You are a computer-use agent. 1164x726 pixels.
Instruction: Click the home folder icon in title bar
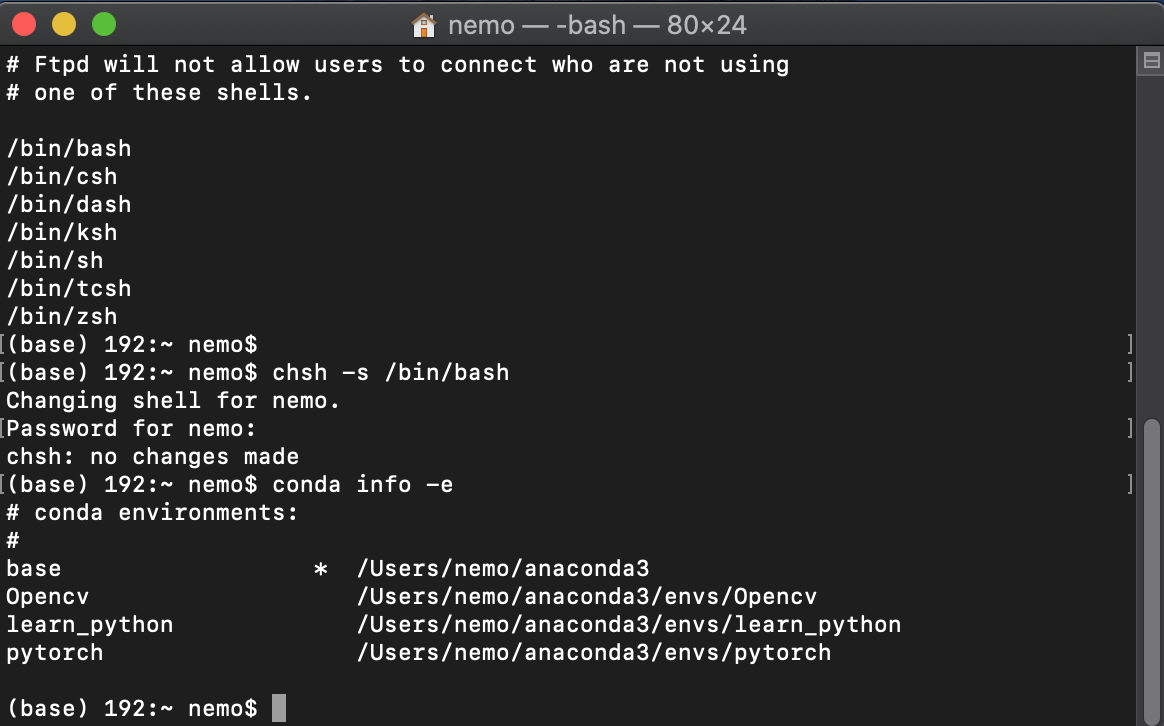coord(424,25)
